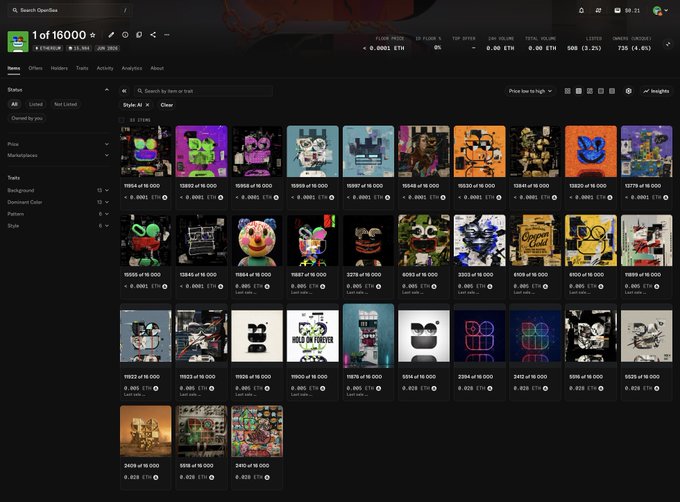This screenshot has width=680, height=502.
Task: Switch to the Analytics tab
Action: (132, 68)
